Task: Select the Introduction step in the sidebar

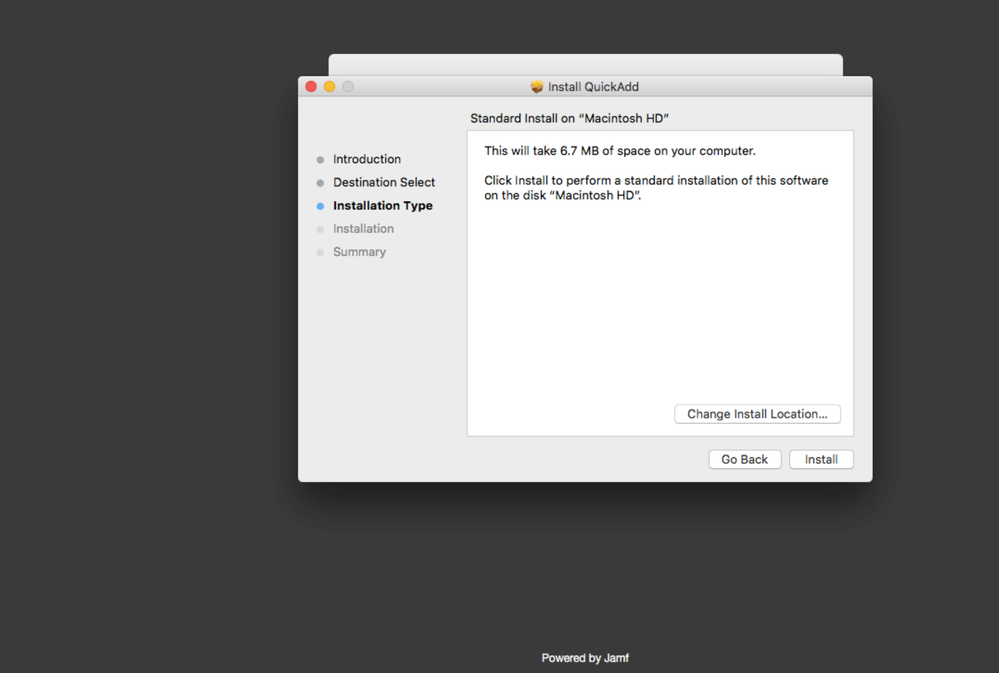Action: tap(367, 159)
